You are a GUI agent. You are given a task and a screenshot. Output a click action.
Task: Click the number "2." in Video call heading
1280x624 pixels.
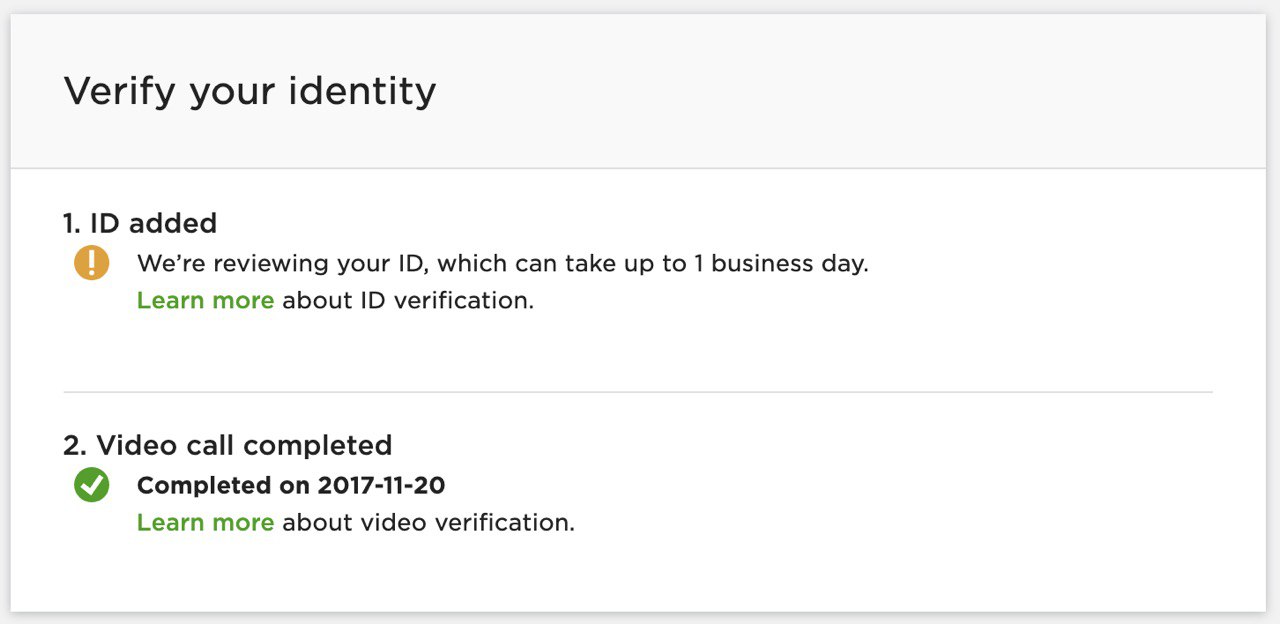pos(75,445)
